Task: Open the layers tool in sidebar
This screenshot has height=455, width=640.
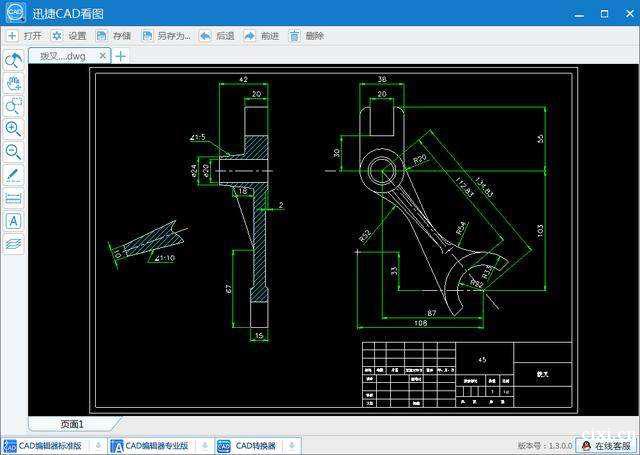Action: point(13,244)
